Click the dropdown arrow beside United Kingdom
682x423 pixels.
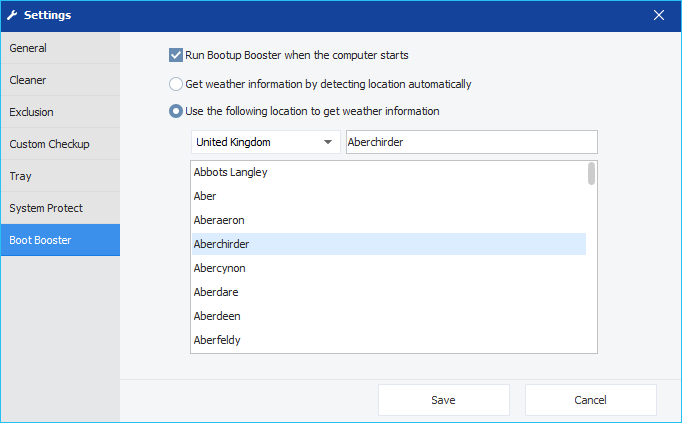point(328,142)
